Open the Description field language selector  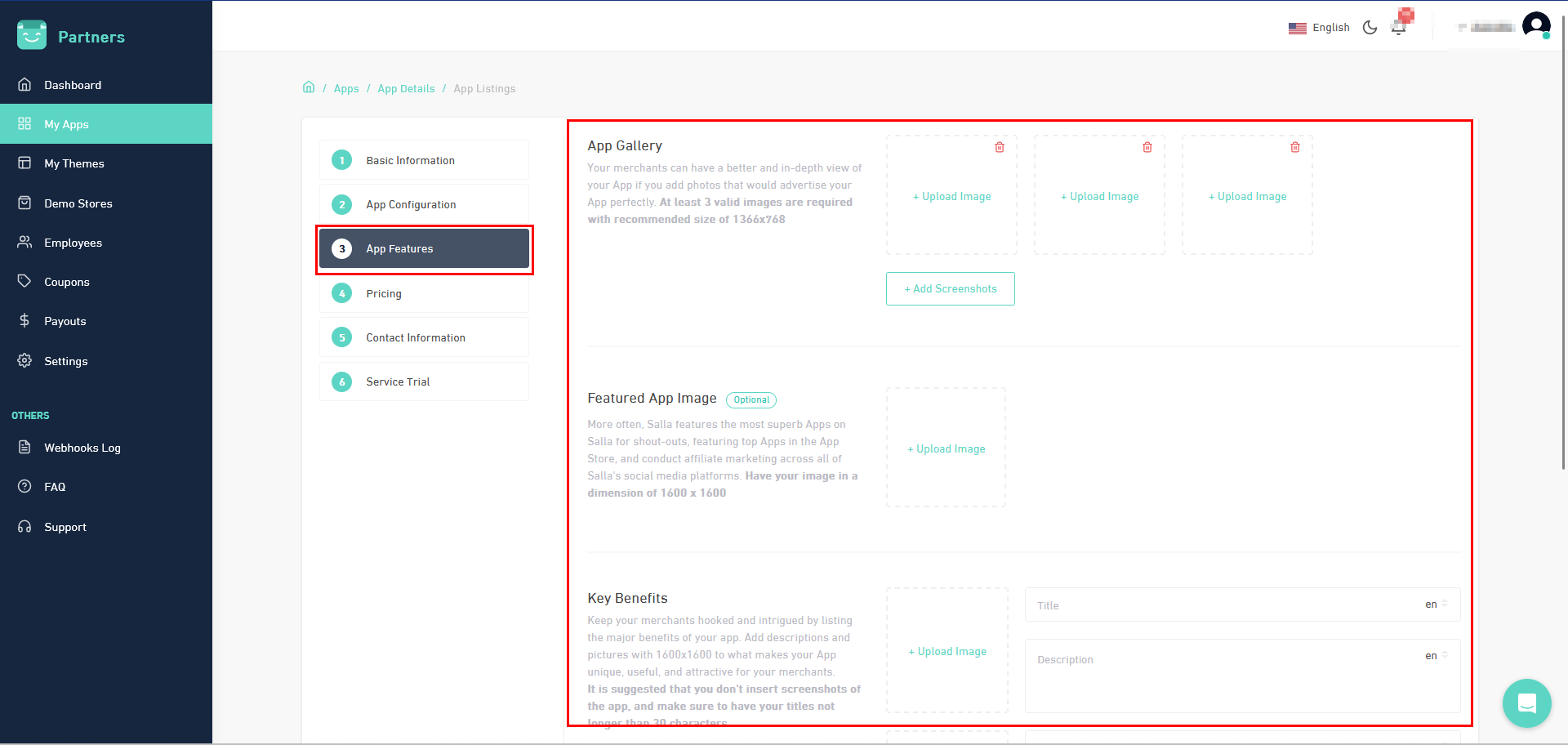click(1435, 655)
